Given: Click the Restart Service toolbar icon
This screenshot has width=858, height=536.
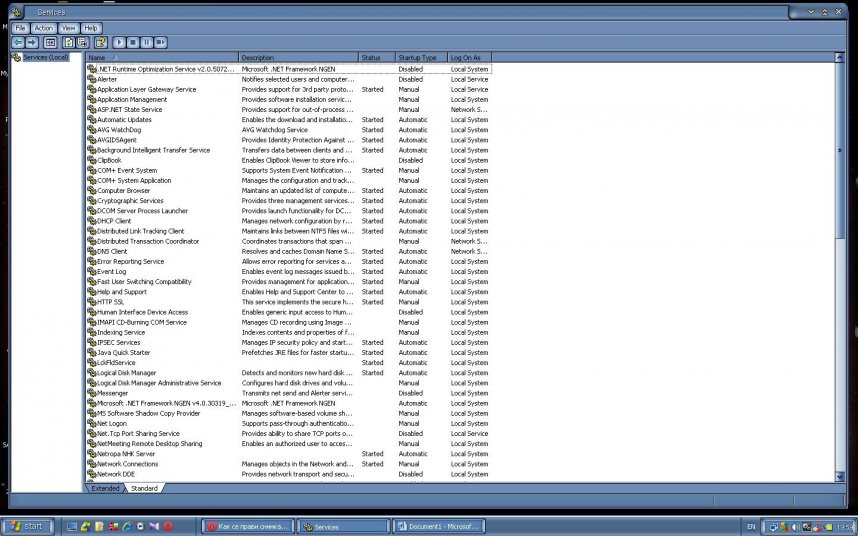Looking at the screenshot, I should (x=161, y=43).
